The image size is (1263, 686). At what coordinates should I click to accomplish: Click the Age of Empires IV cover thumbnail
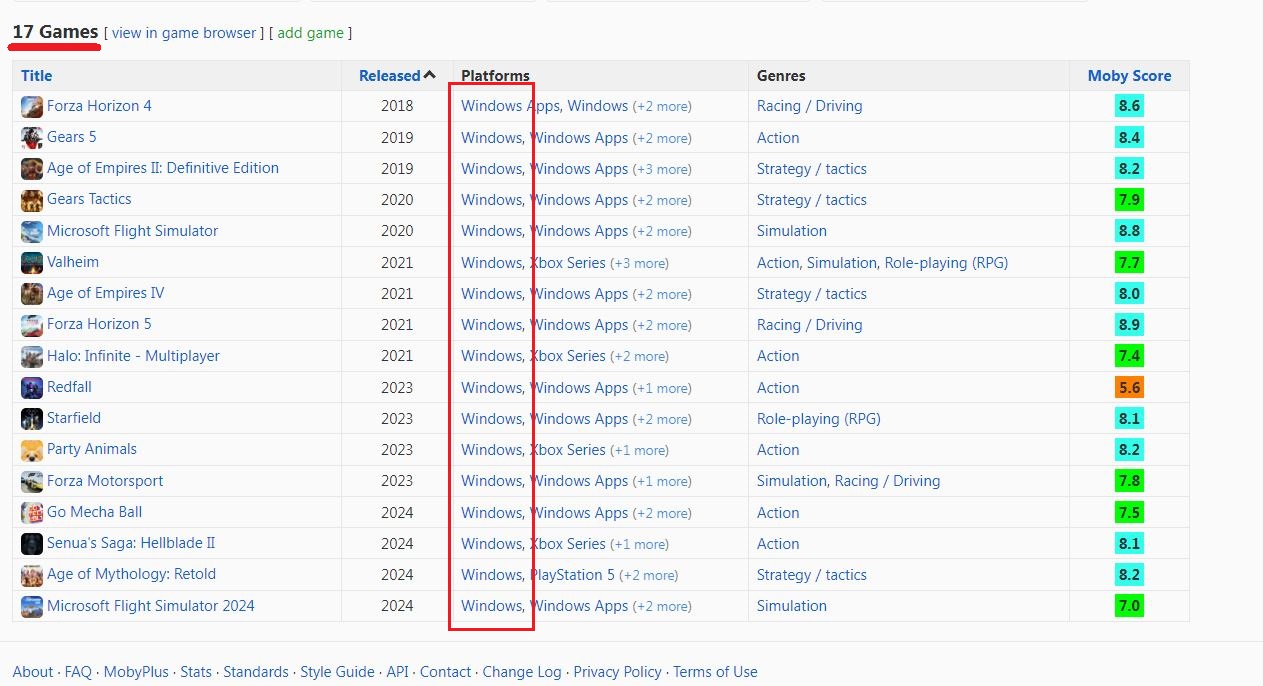click(x=32, y=293)
